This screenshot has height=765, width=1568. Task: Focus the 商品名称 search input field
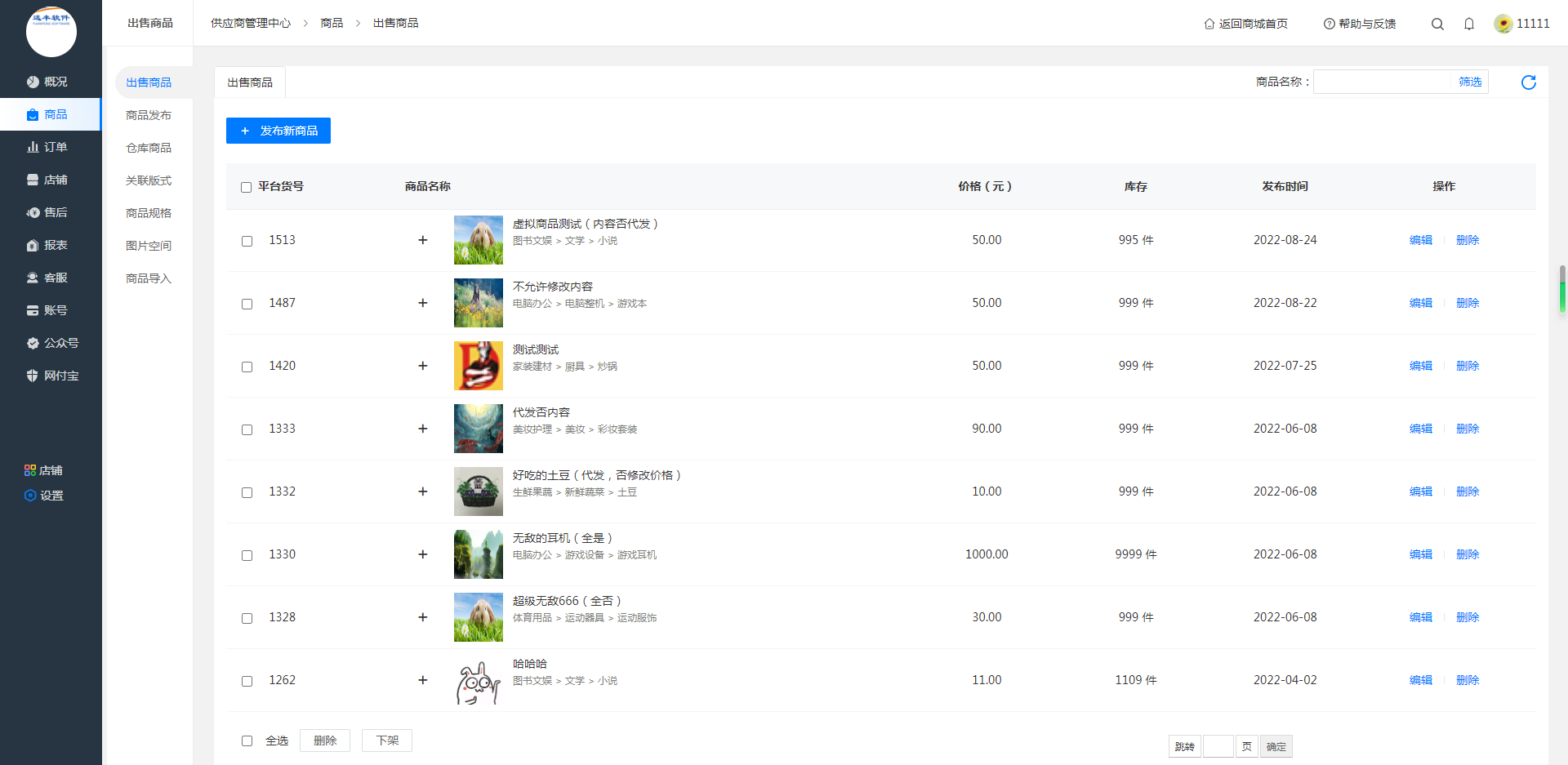(x=1383, y=82)
